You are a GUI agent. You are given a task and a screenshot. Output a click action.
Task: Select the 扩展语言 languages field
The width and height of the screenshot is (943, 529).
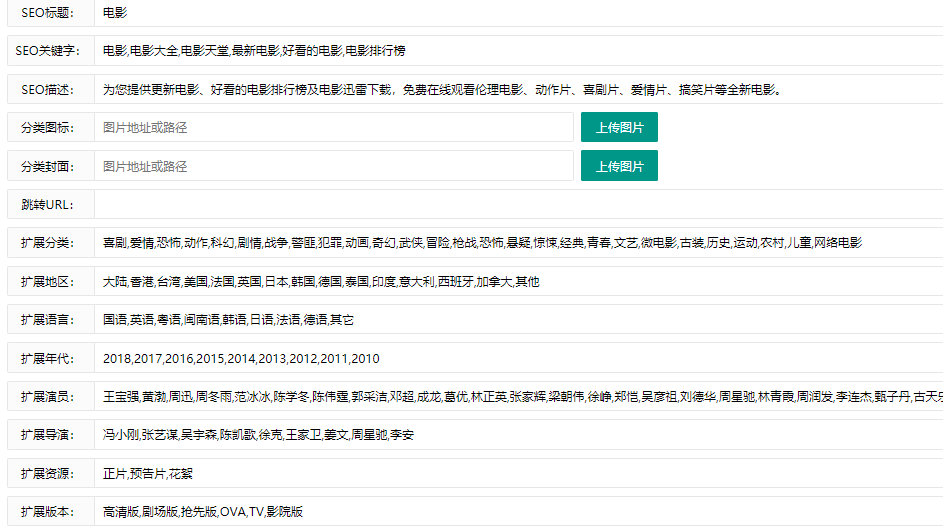pyautogui.click(x=518, y=320)
